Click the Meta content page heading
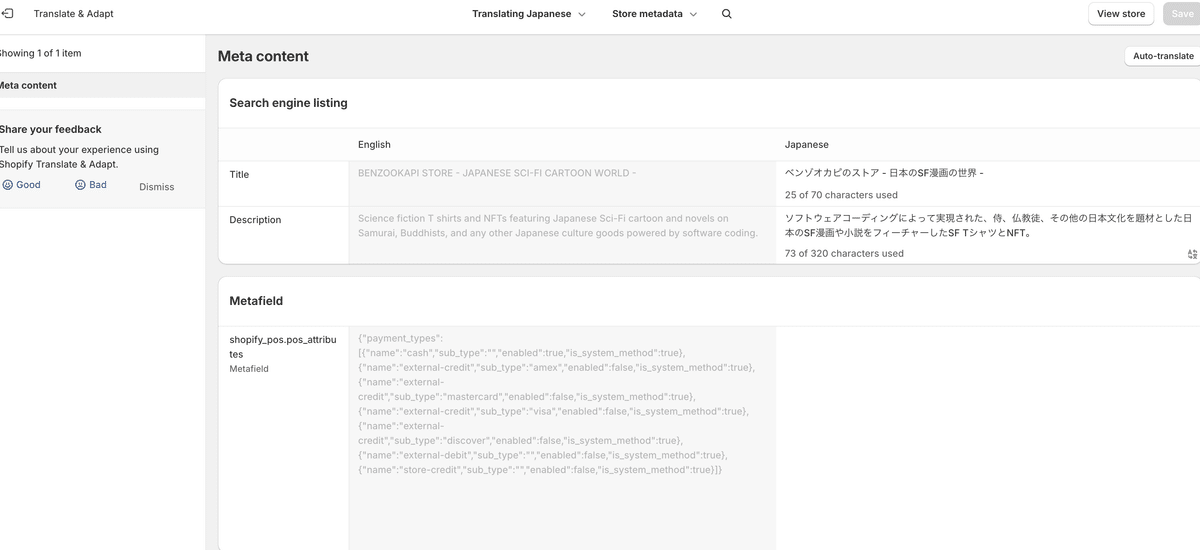This screenshot has width=1200, height=550. pos(263,56)
